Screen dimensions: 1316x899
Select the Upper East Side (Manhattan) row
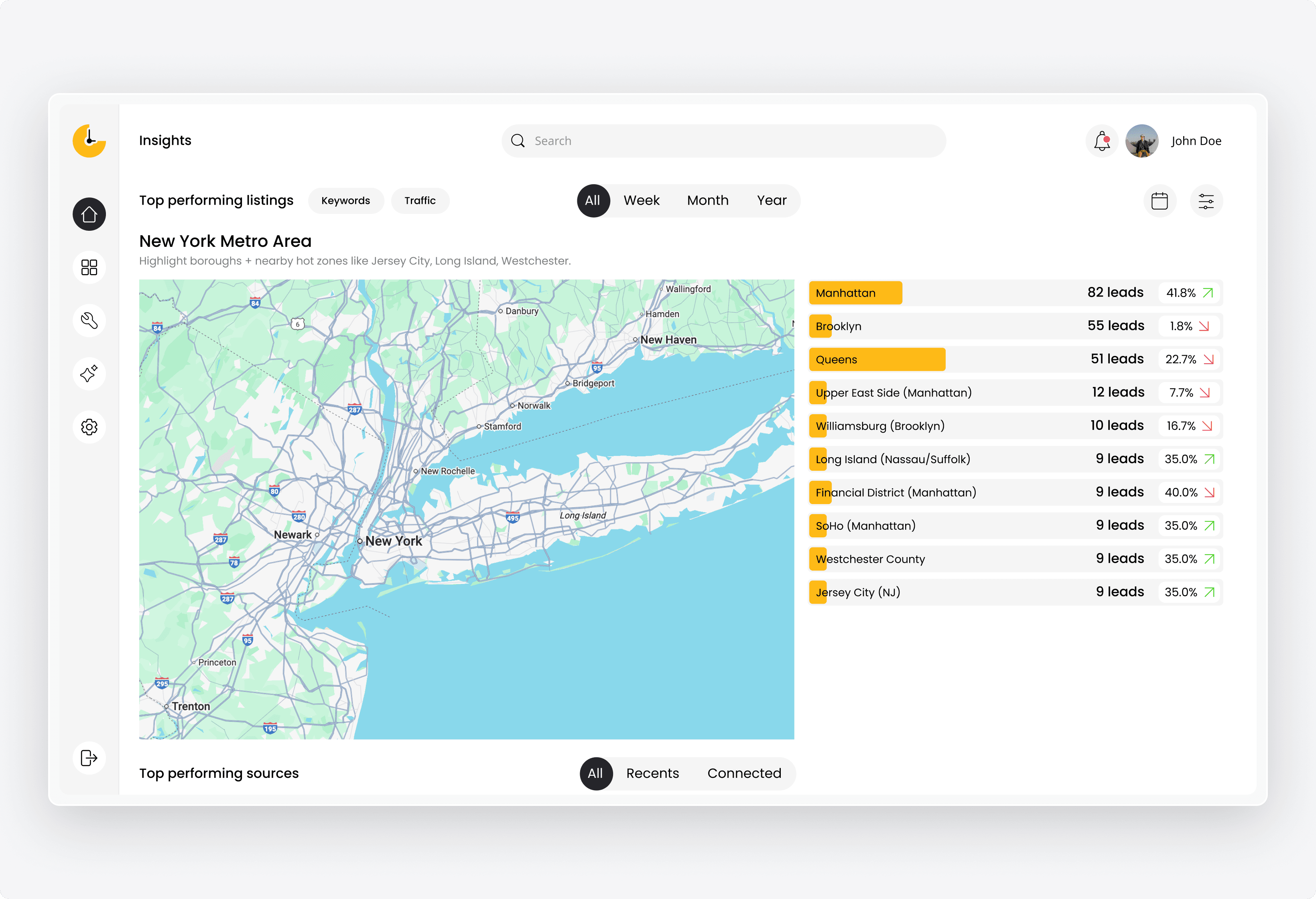tap(1016, 393)
